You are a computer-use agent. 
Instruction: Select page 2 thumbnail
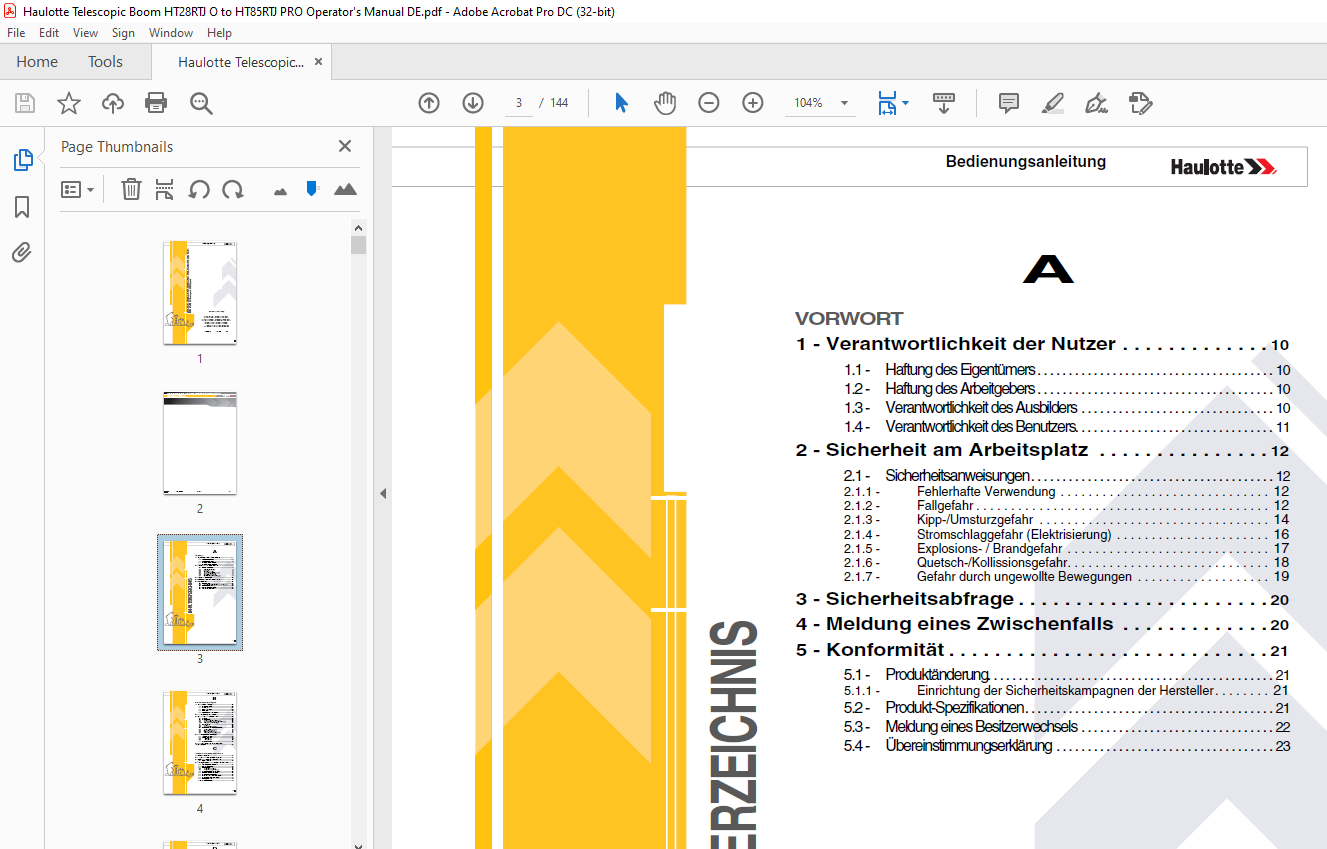point(200,443)
